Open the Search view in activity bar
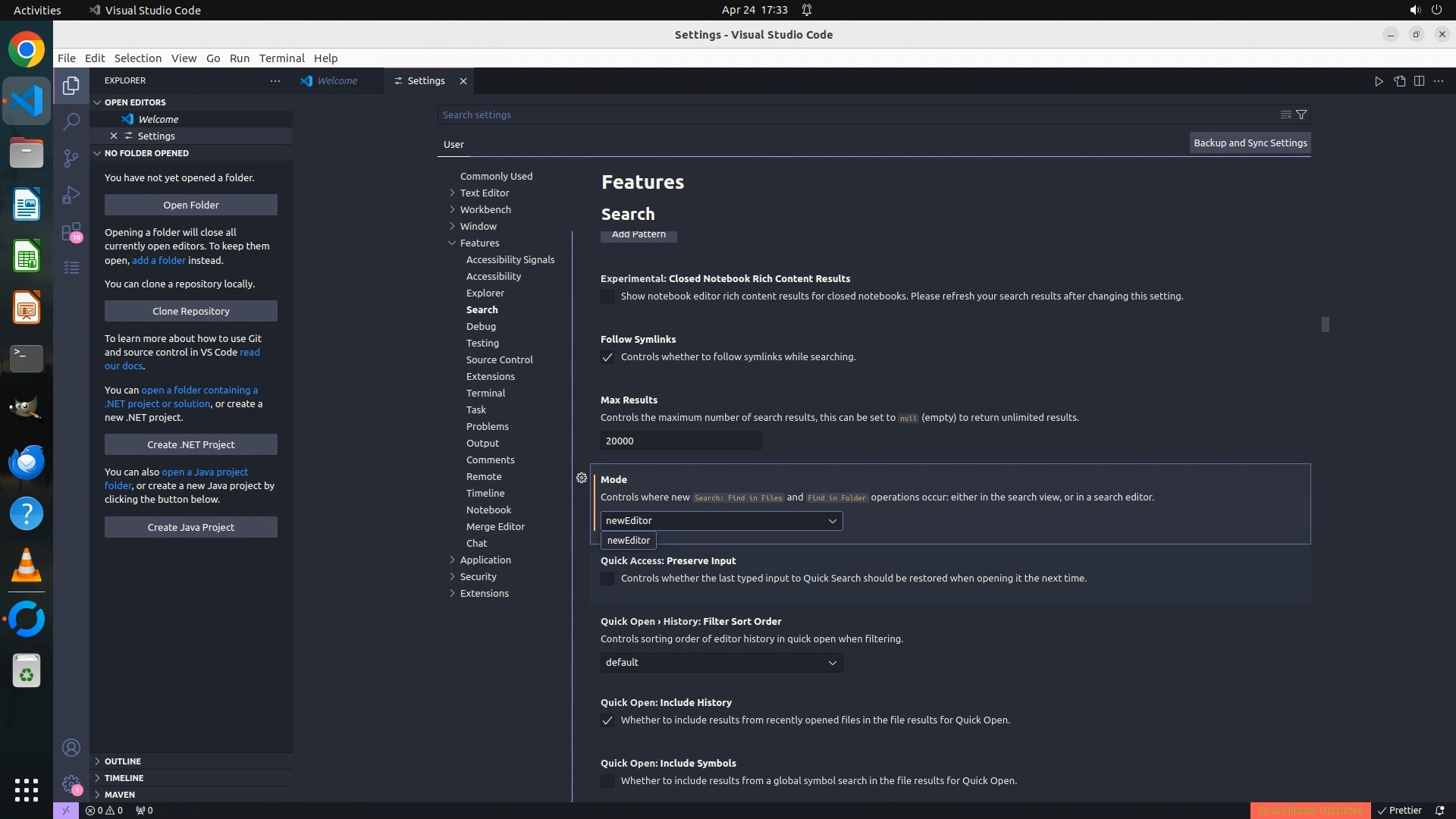This screenshot has width=1456, height=819. (71, 121)
